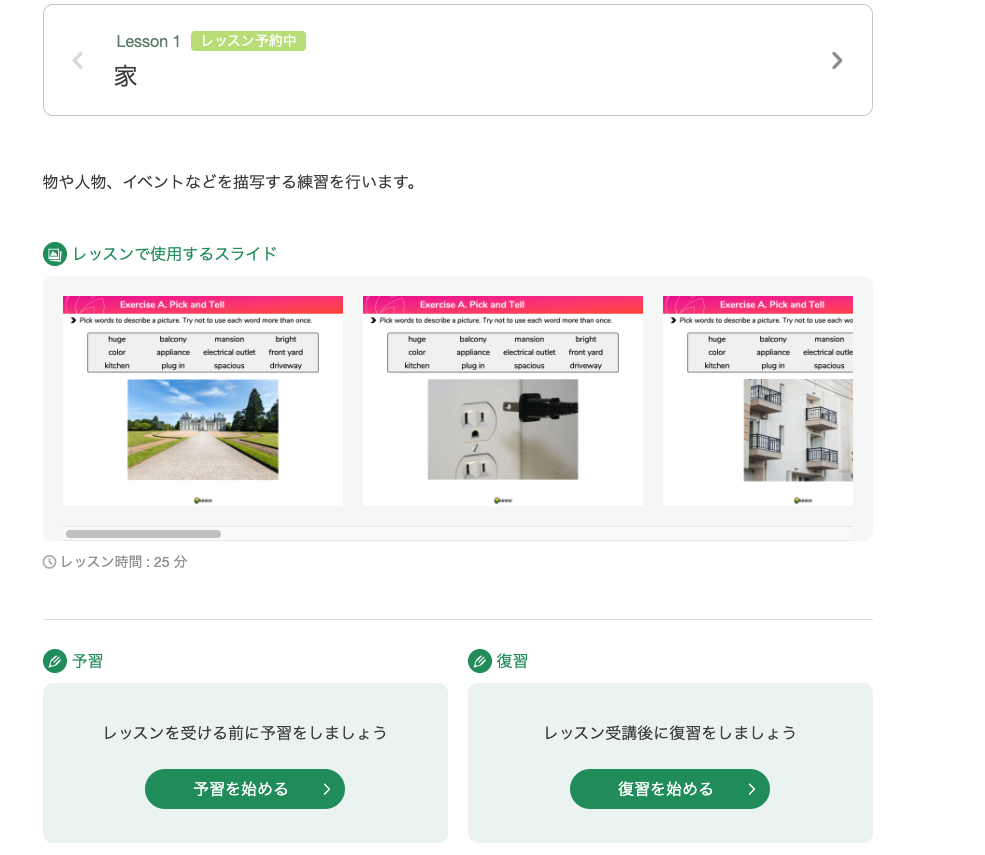
Task: Click the レッスン予約中 status badge
Action: coord(248,41)
